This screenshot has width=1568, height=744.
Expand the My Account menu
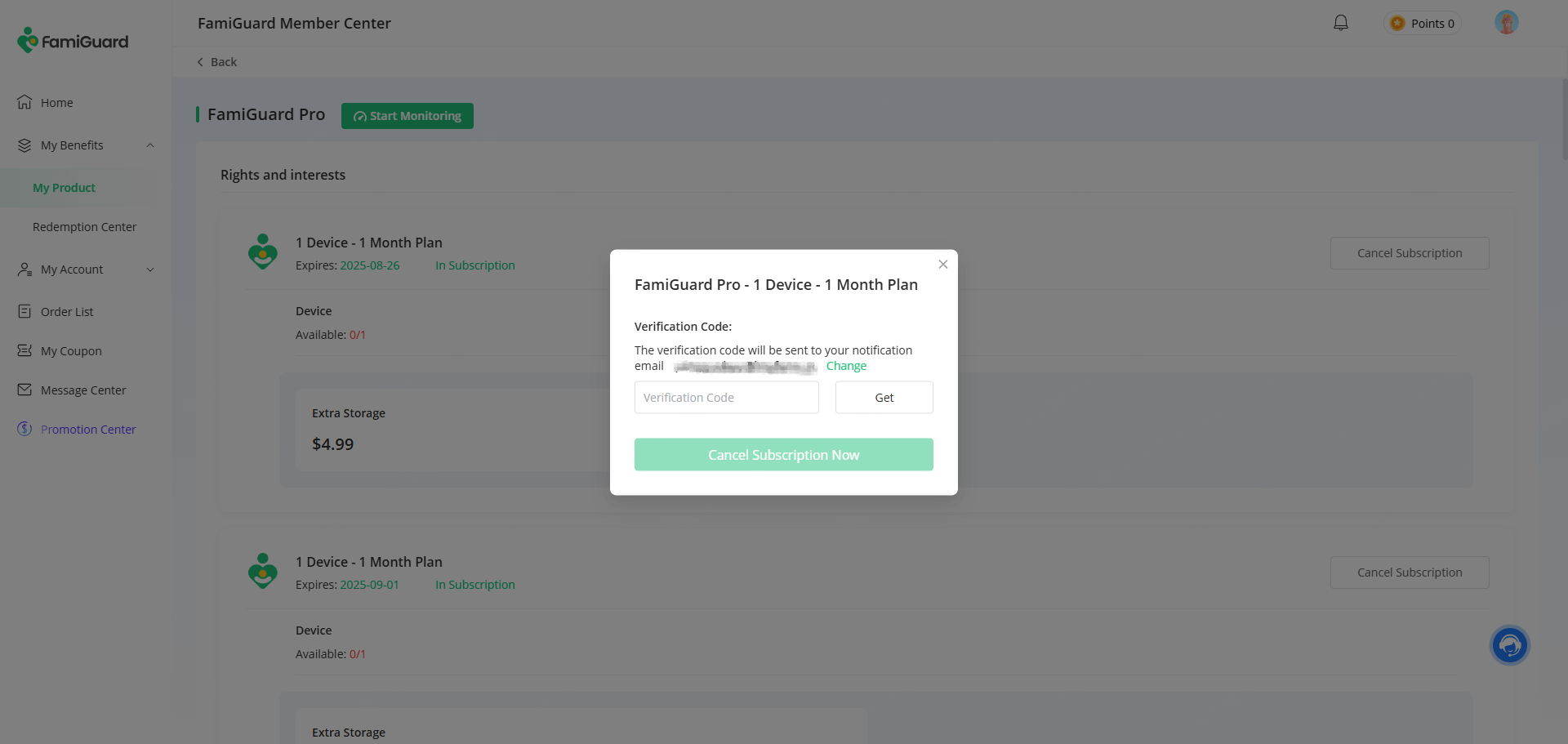pyautogui.click(x=149, y=270)
